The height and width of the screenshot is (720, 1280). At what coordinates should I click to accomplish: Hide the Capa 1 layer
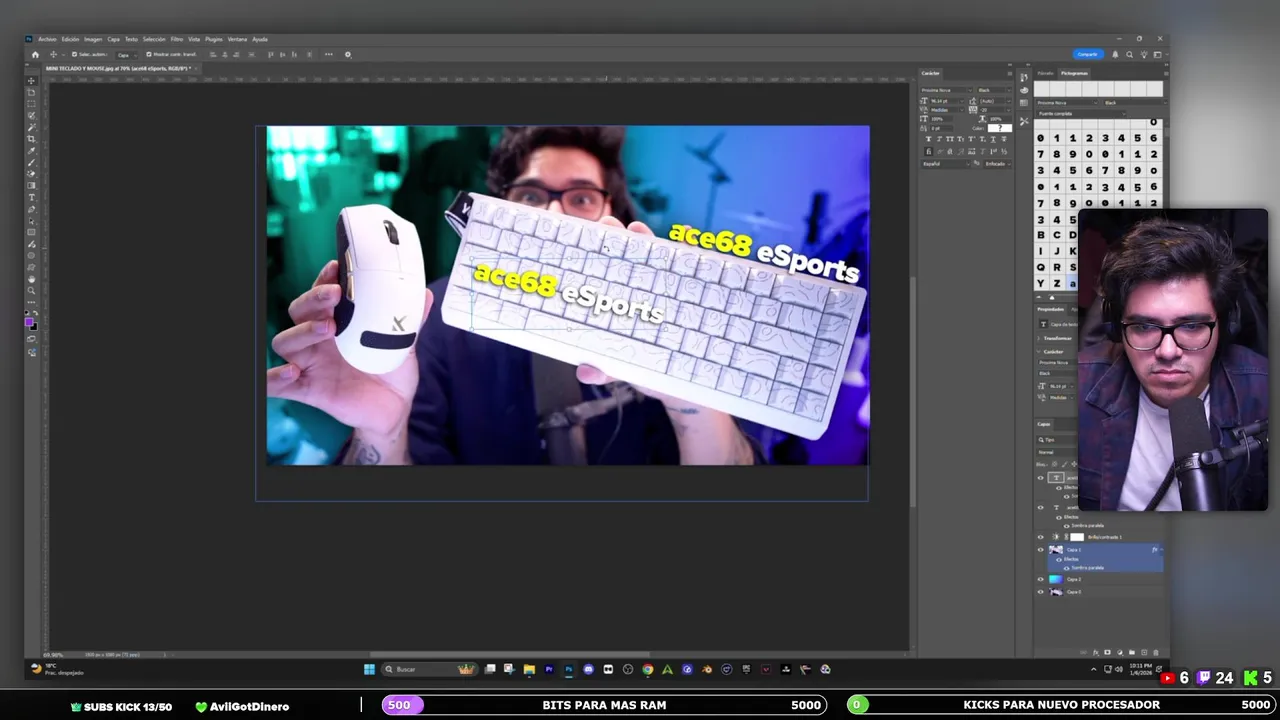pyautogui.click(x=1040, y=549)
